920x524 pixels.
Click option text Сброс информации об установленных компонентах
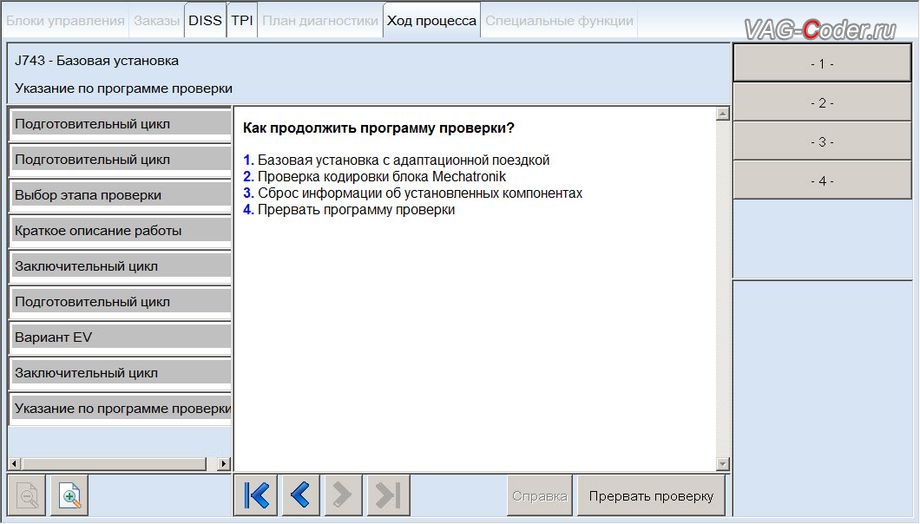(x=420, y=193)
